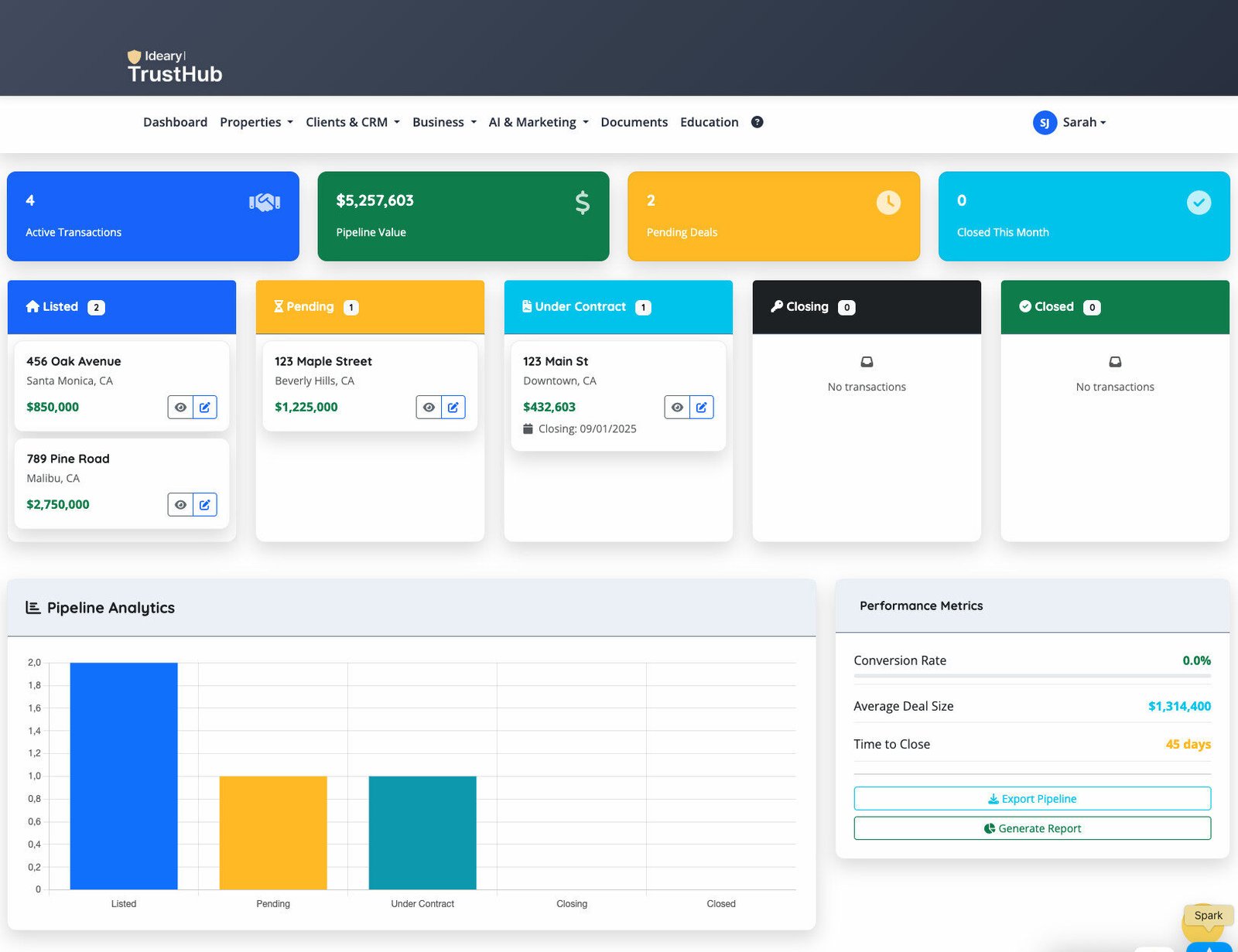1238x952 pixels.
Task: View details of 123 Maple Street
Action: click(429, 407)
